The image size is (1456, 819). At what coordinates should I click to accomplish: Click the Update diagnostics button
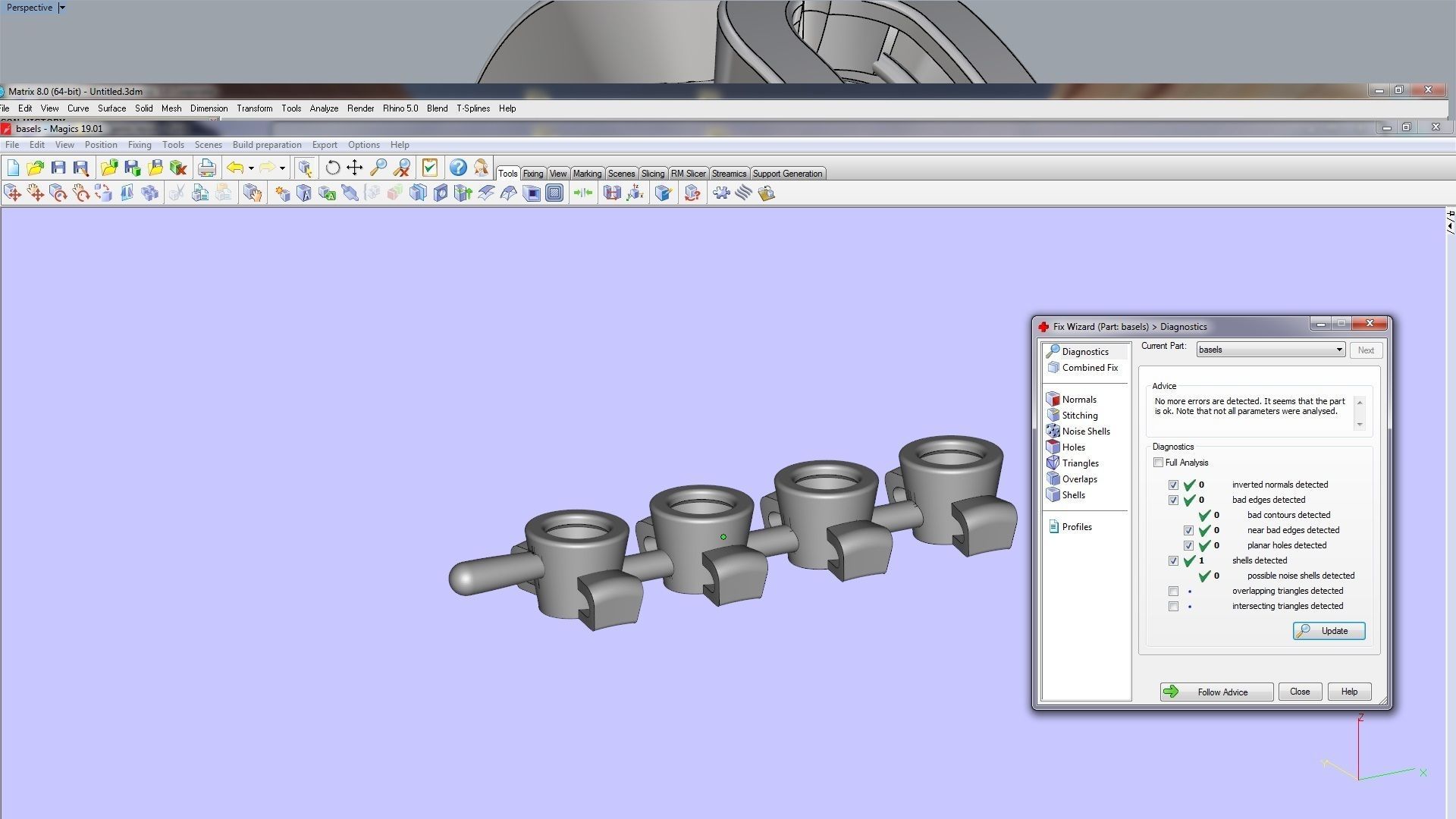(1329, 631)
